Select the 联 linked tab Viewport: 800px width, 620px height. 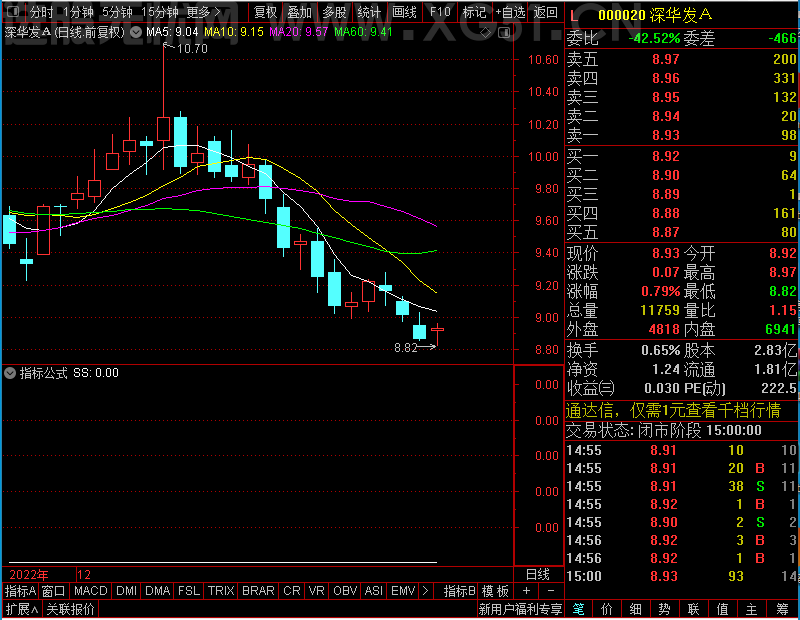click(x=693, y=609)
